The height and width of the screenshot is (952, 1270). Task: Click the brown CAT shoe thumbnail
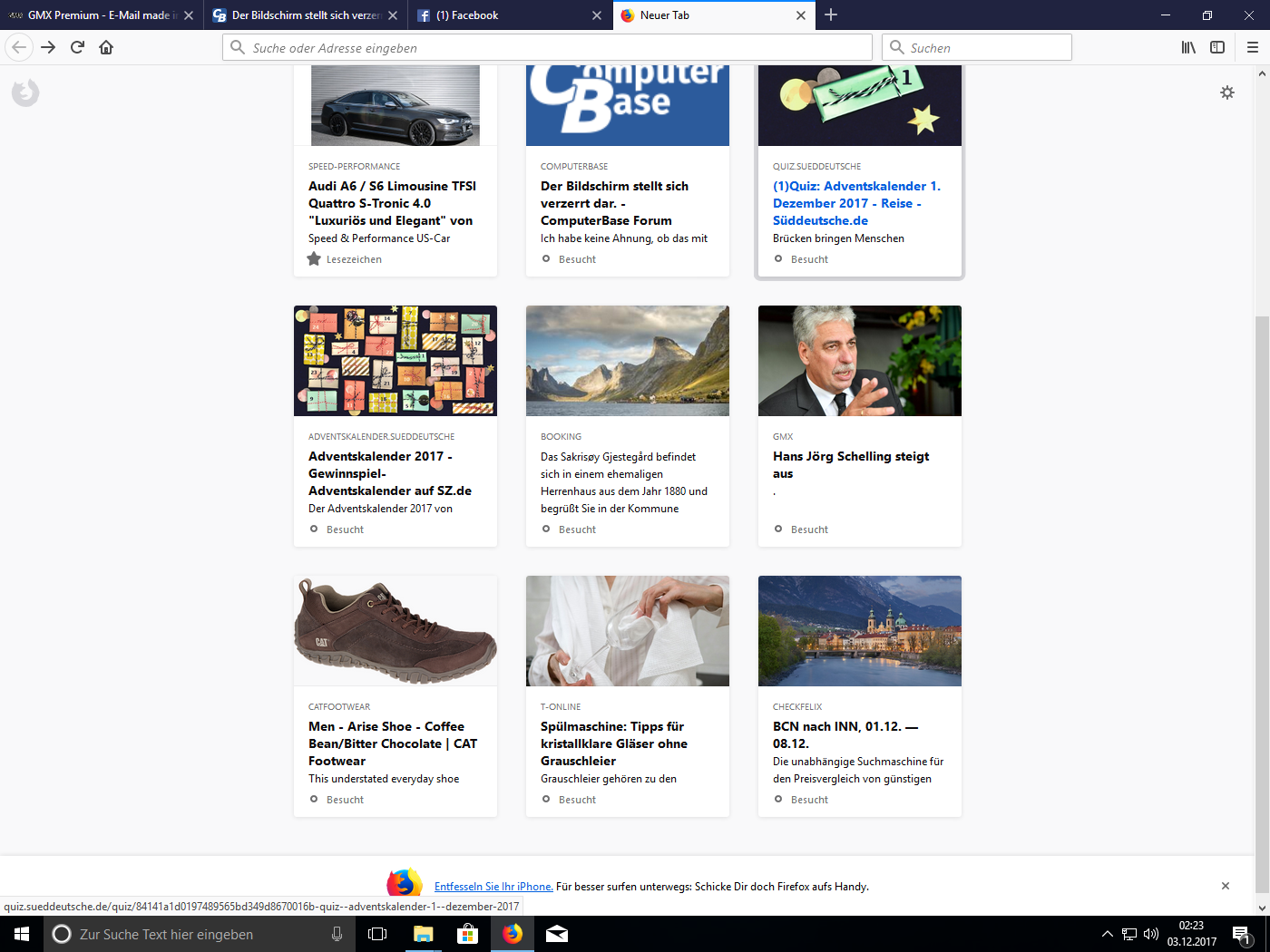[x=396, y=631]
